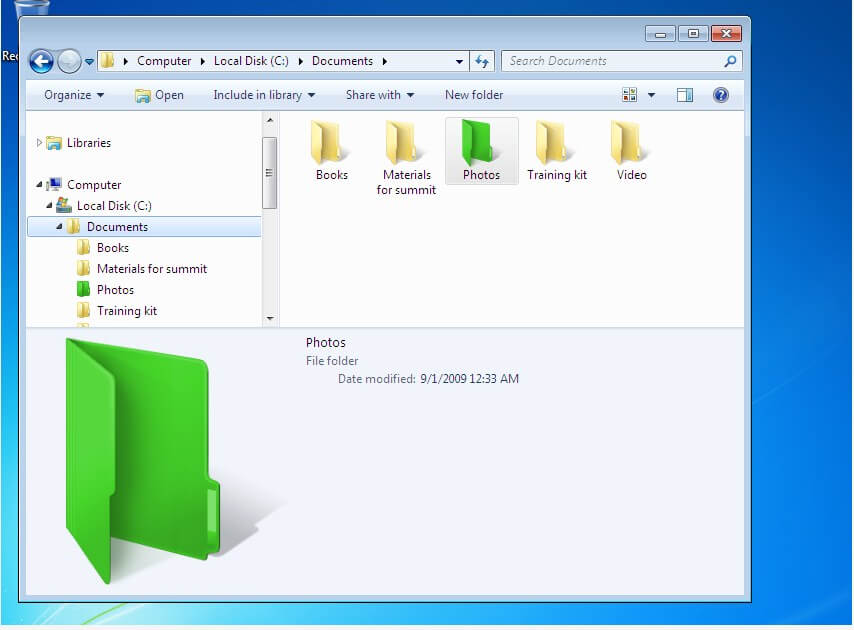Screen dimensions: 854x630
Task: Open the Organize dropdown menu
Action: [x=74, y=95]
